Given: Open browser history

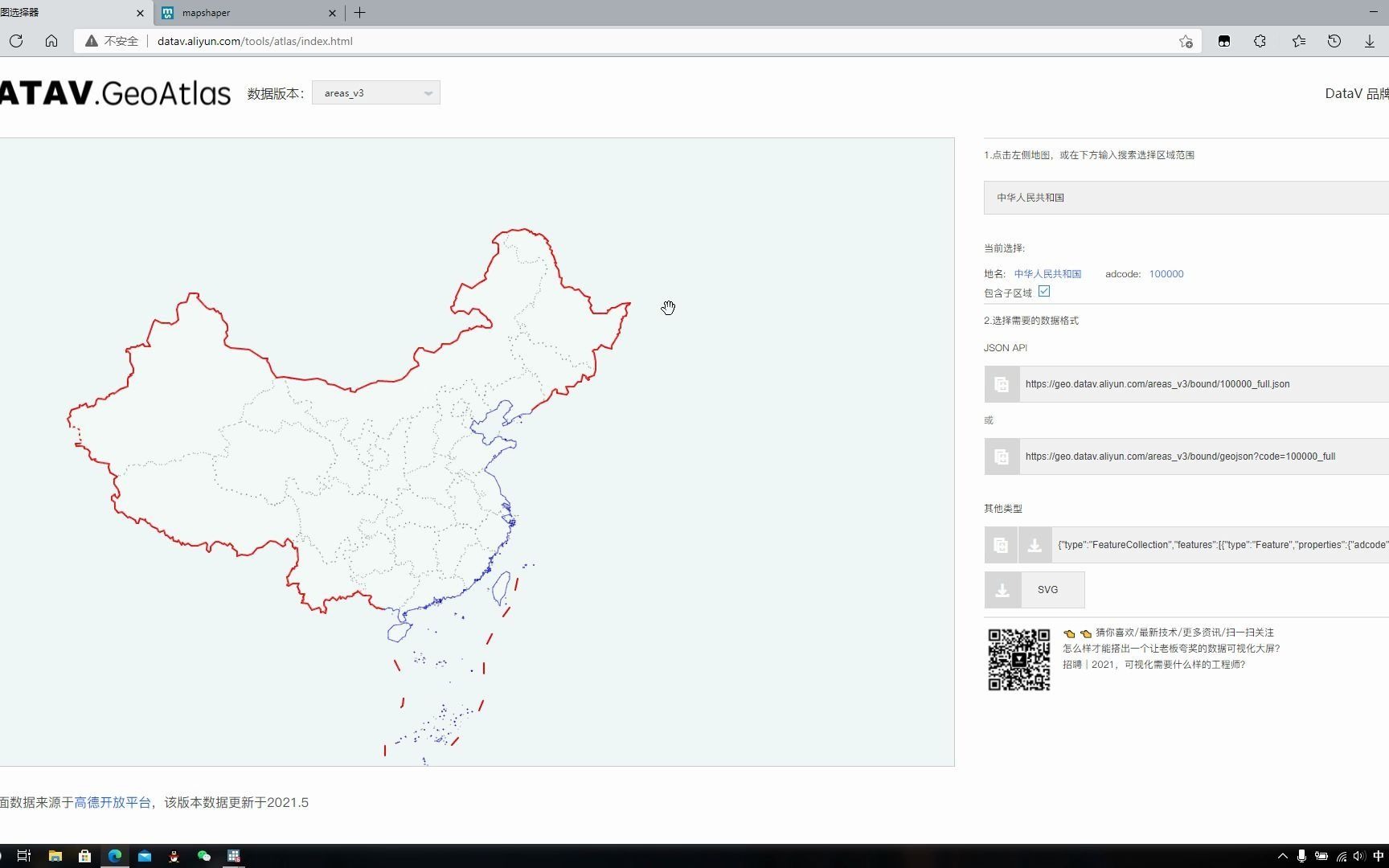Looking at the screenshot, I should [1334, 41].
